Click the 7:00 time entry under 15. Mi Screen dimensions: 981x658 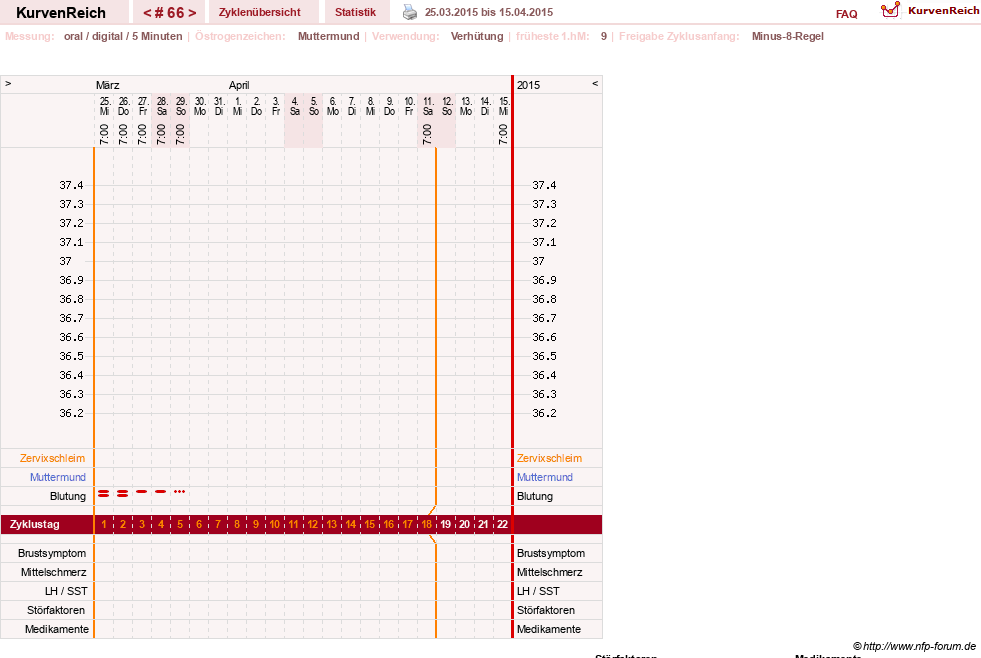pos(503,134)
